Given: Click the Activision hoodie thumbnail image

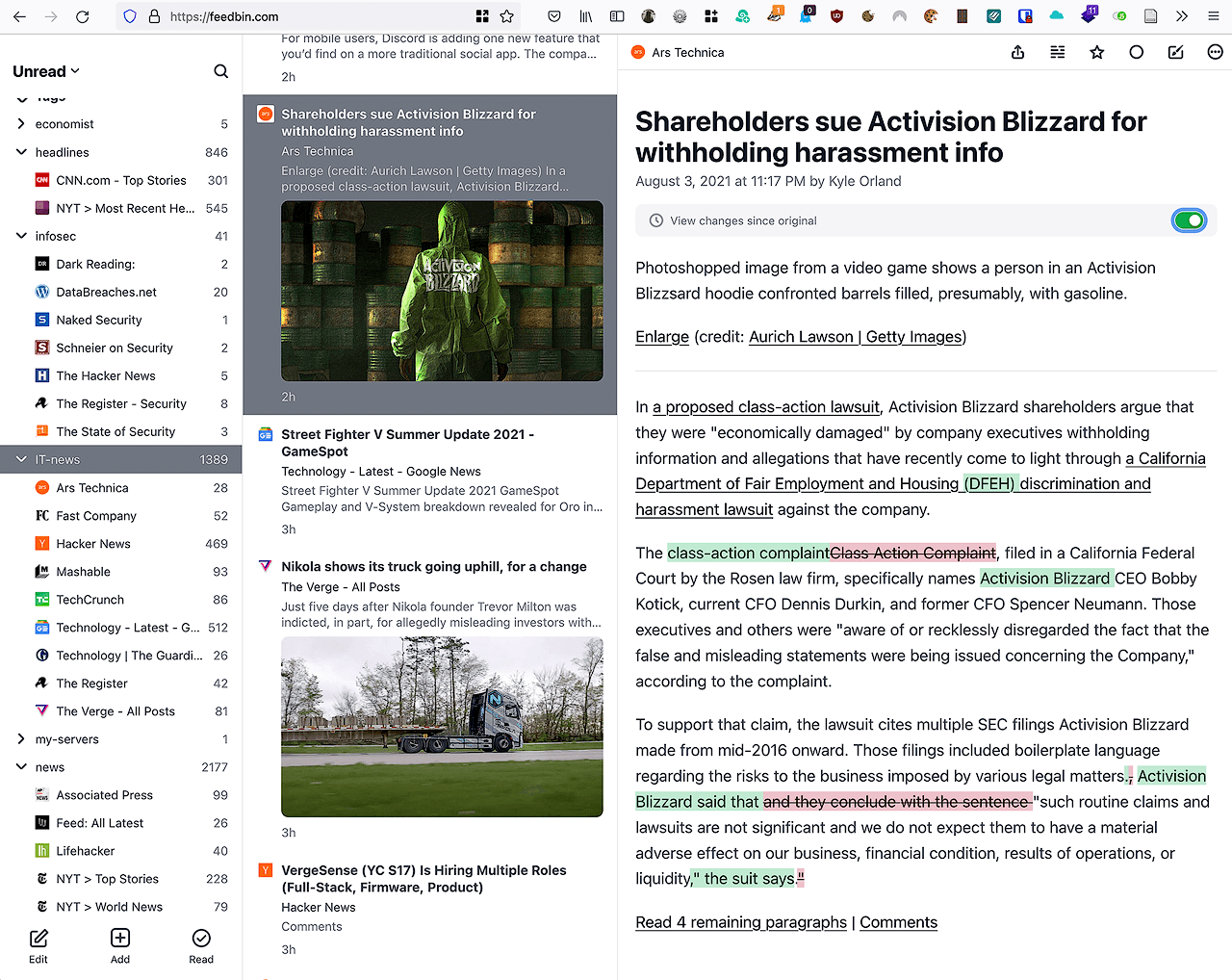Looking at the screenshot, I should tap(442, 291).
